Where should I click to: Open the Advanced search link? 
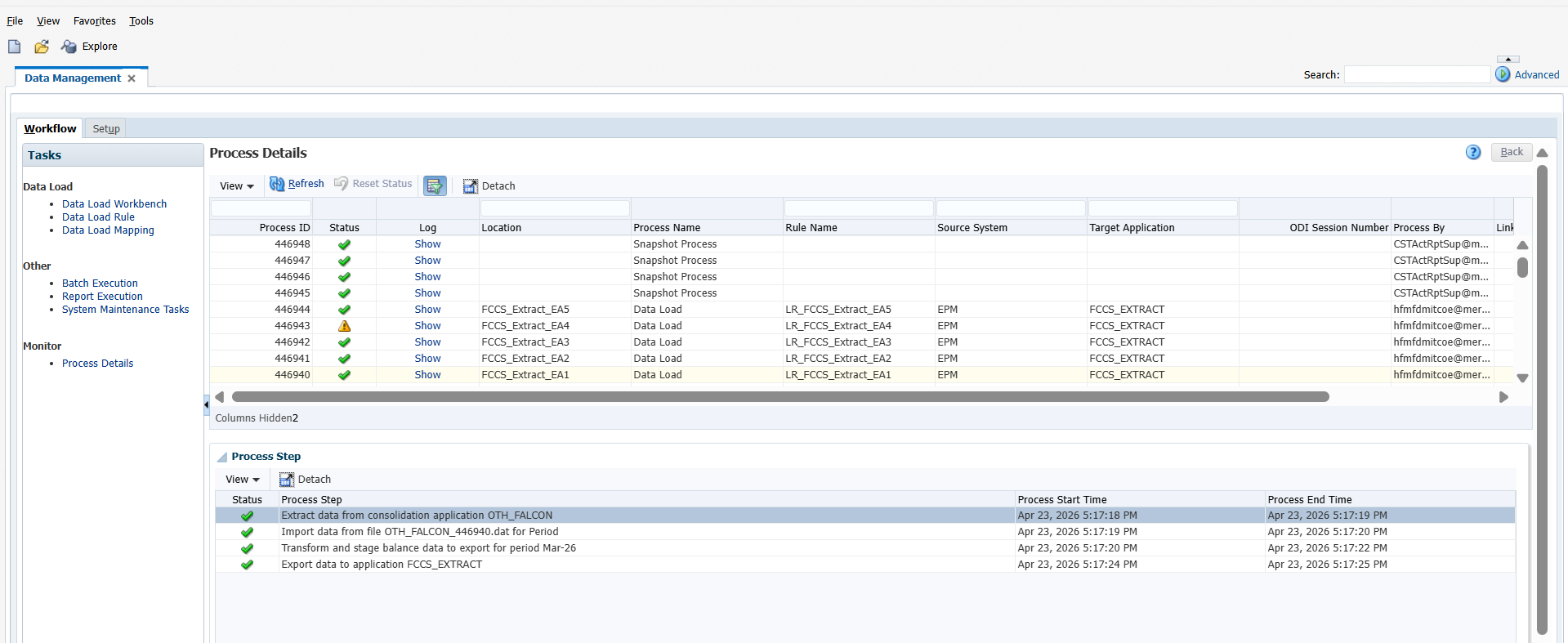point(1537,75)
